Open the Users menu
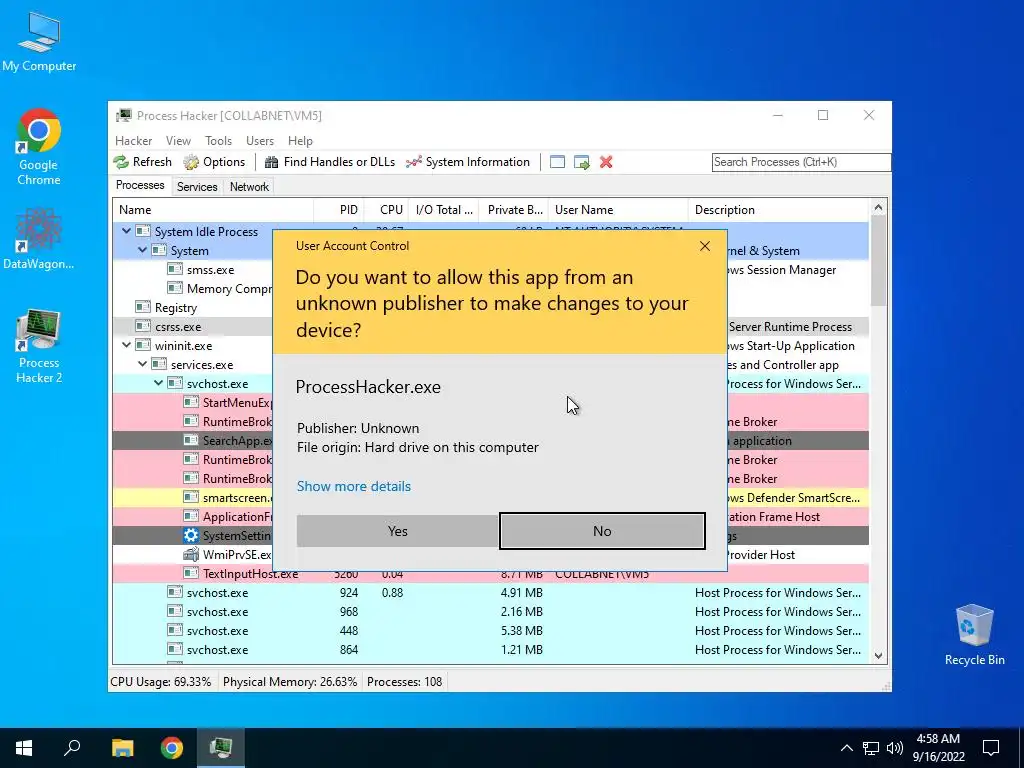Image resolution: width=1024 pixels, height=768 pixels. pyautogui.click(x=260, y=140)
